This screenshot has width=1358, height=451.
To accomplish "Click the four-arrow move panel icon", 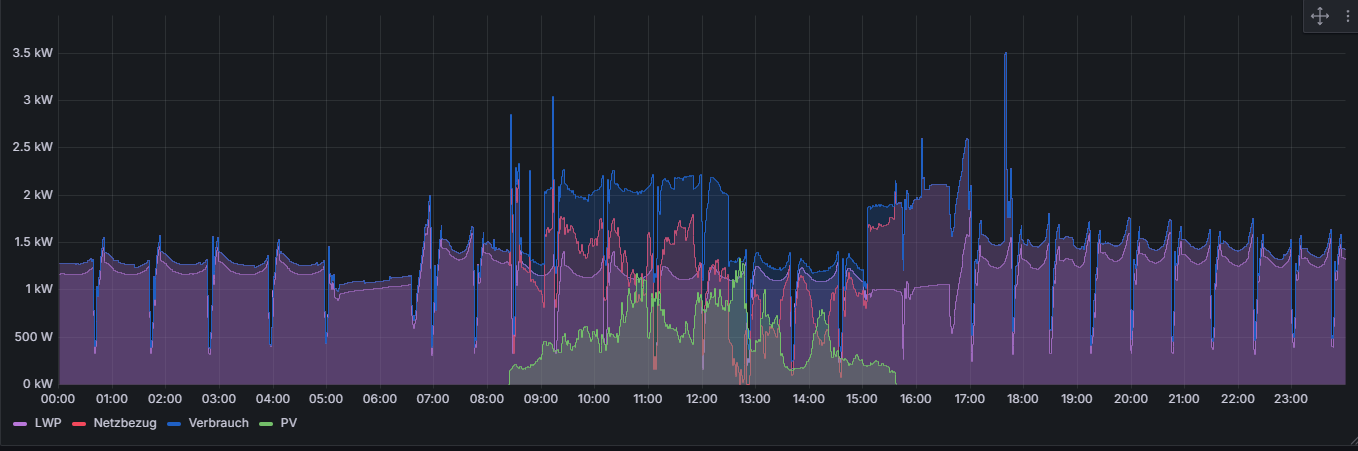I will 1319,16.
